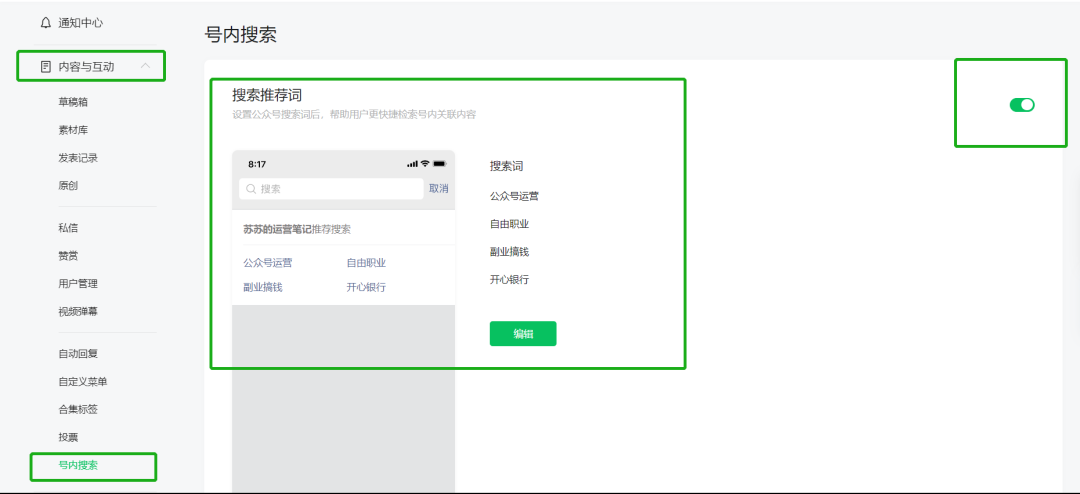Select 原创 menu item
Image resolution: width=1080 pixels, height=494 pixels.
click(x=68, y=185)
